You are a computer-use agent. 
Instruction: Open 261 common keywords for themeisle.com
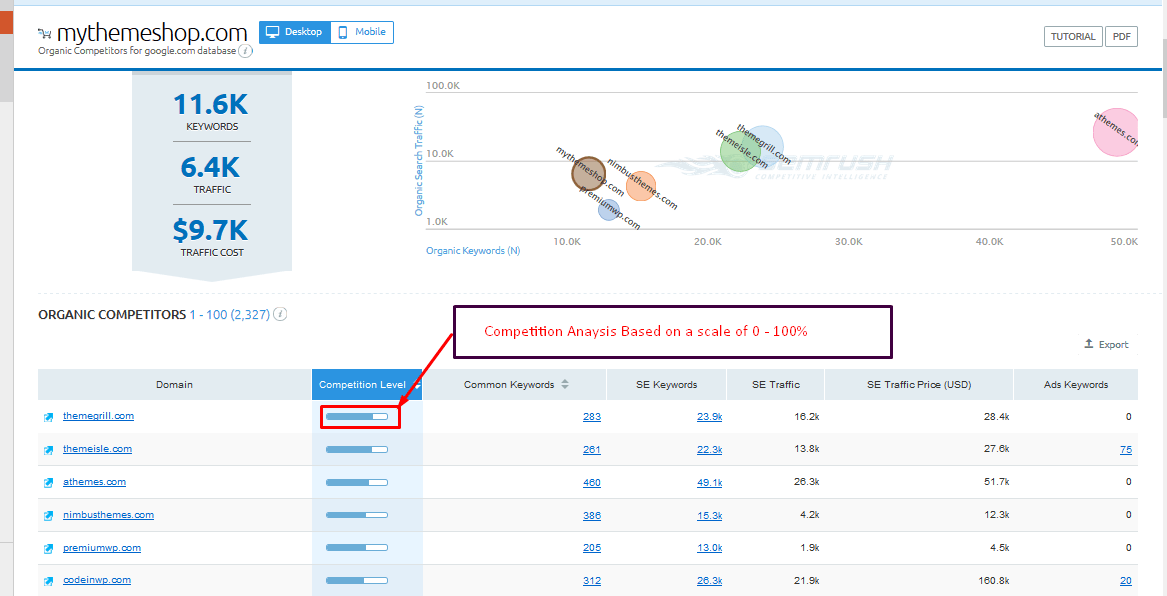coord(592,449)
